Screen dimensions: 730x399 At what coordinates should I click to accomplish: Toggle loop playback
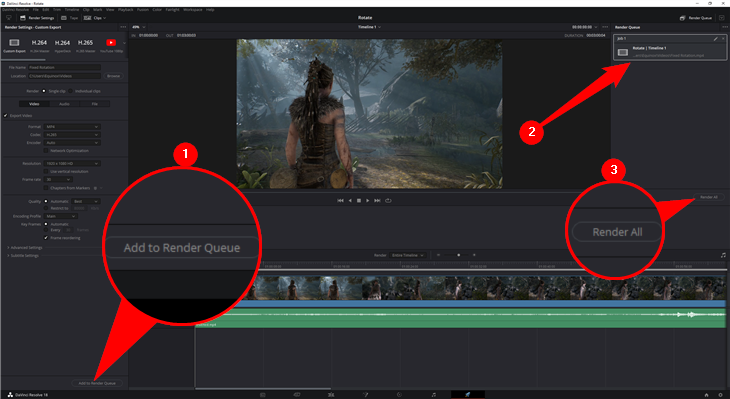pos(388,201)
